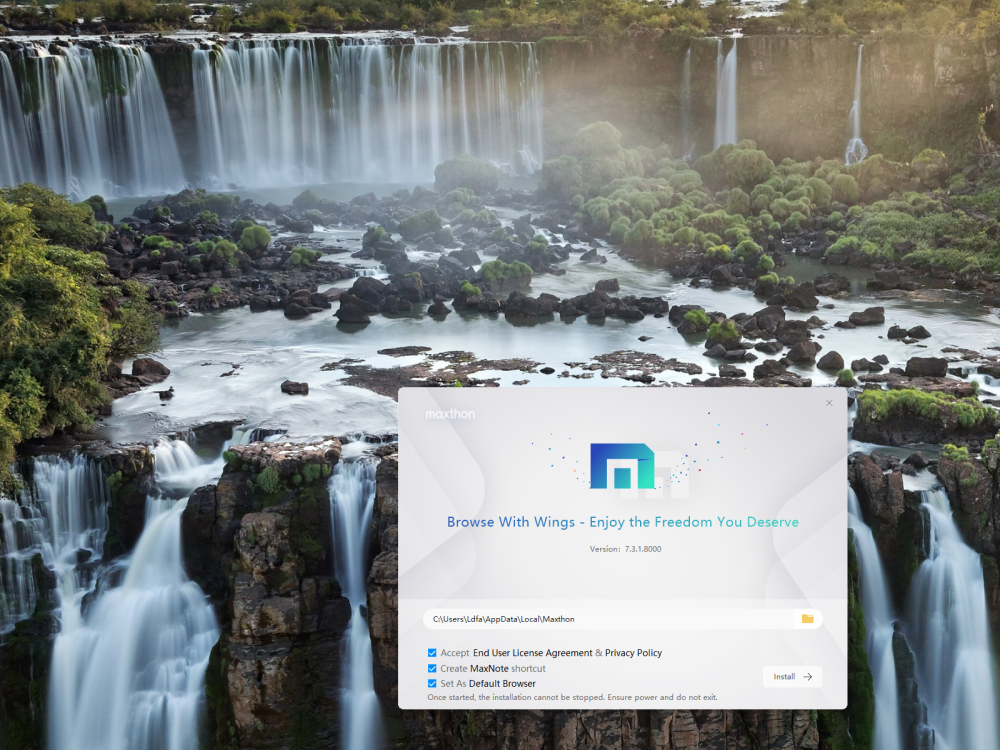Uncheck the Accept license agreement checkbox
Viewport: 1000px width, 750px height.
pyautogui.click(x=432, y=653)
